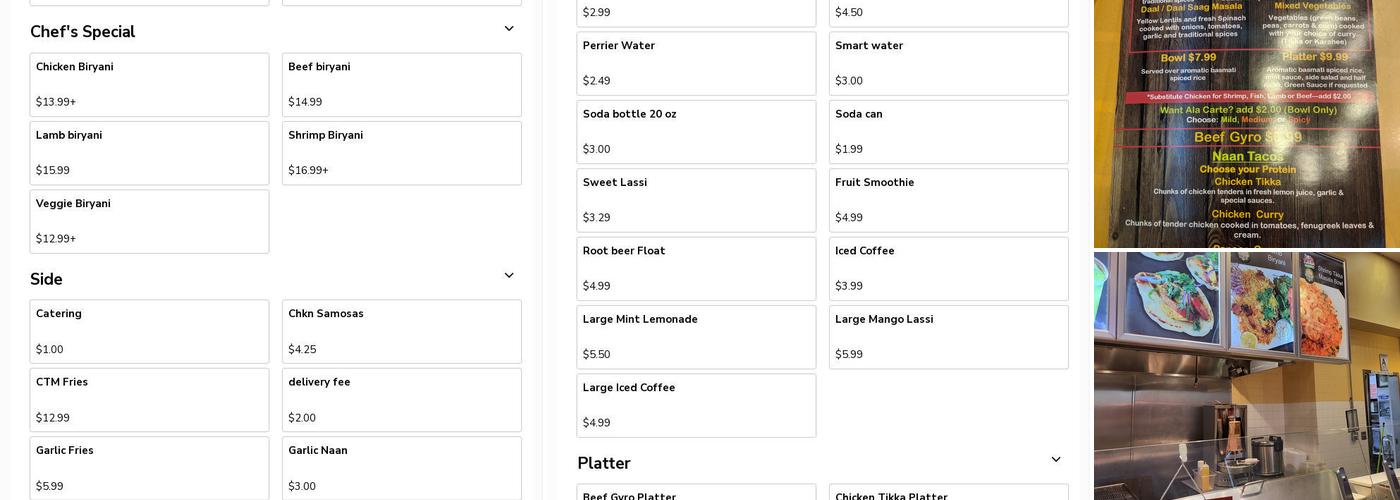Screen dimensions: 1400x500
Task: Pick the Fruit Smoothie item
Action: (x=948, y=200)
